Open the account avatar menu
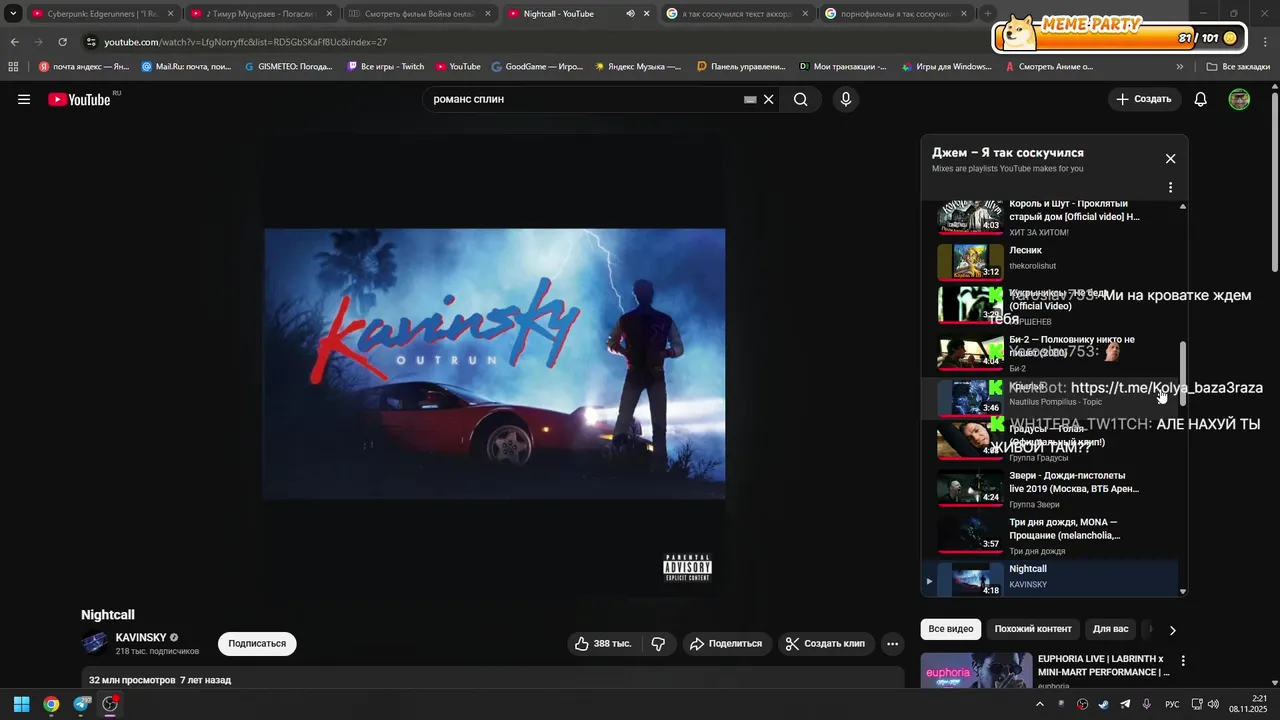This screenshot has width=1280, height=720. [1239, 99]
